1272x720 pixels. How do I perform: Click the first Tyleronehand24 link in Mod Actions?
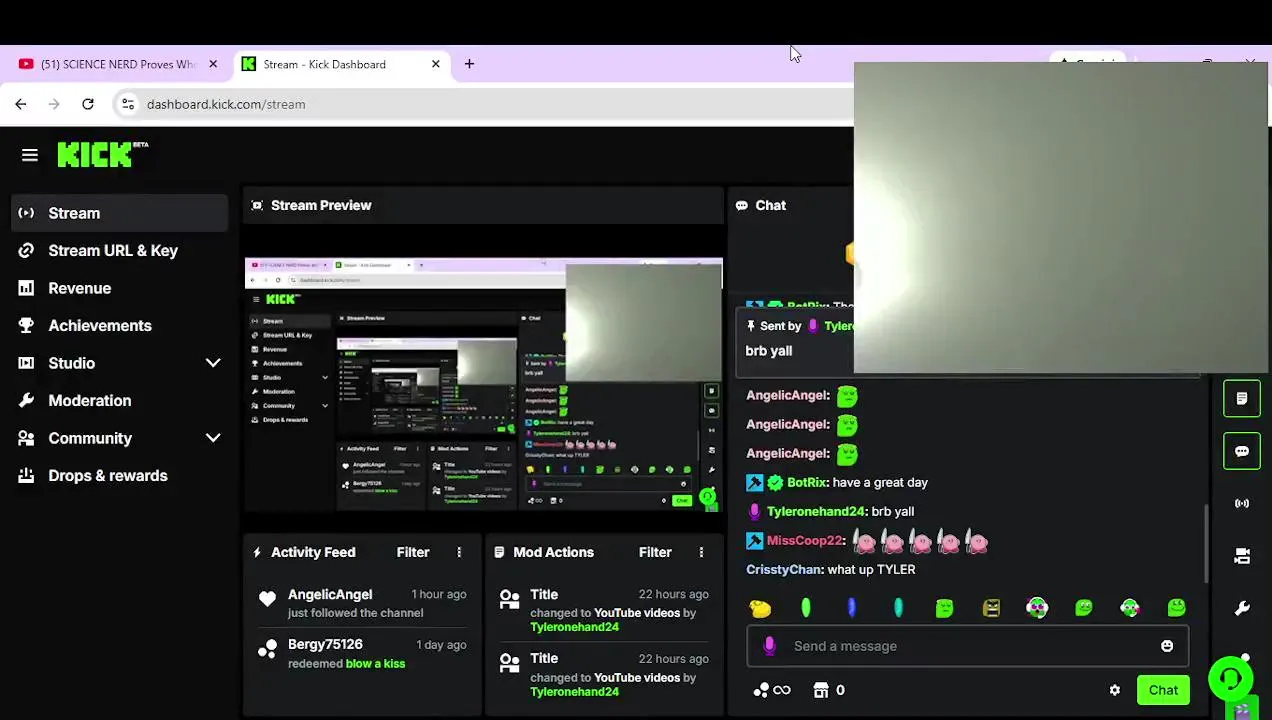click(x=574, y=627)
